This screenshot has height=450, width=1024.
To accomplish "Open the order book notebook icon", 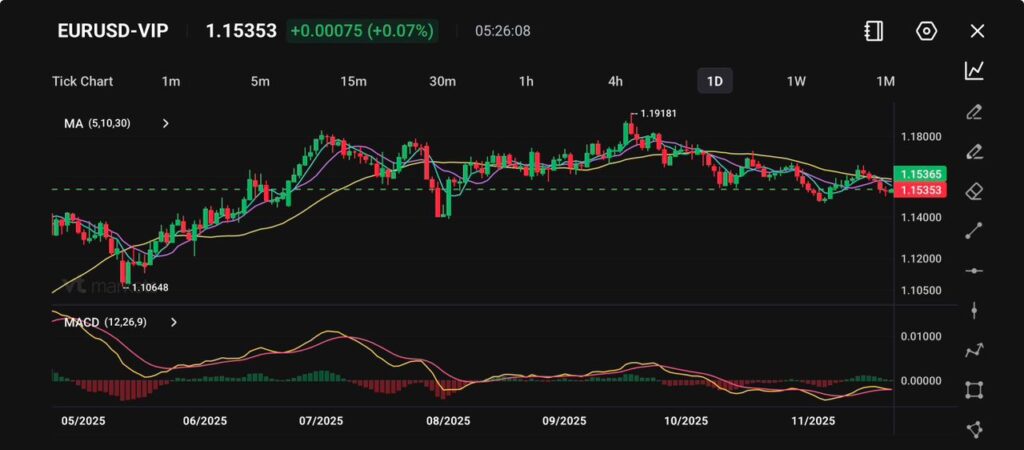I will pyautogui.click(x=874, y=31).
